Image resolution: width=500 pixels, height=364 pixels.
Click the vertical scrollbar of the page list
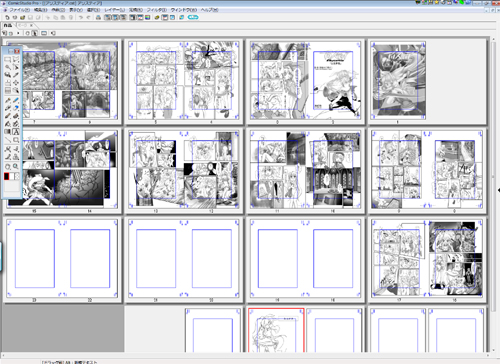pyautogui.click(x=494, y=193)
